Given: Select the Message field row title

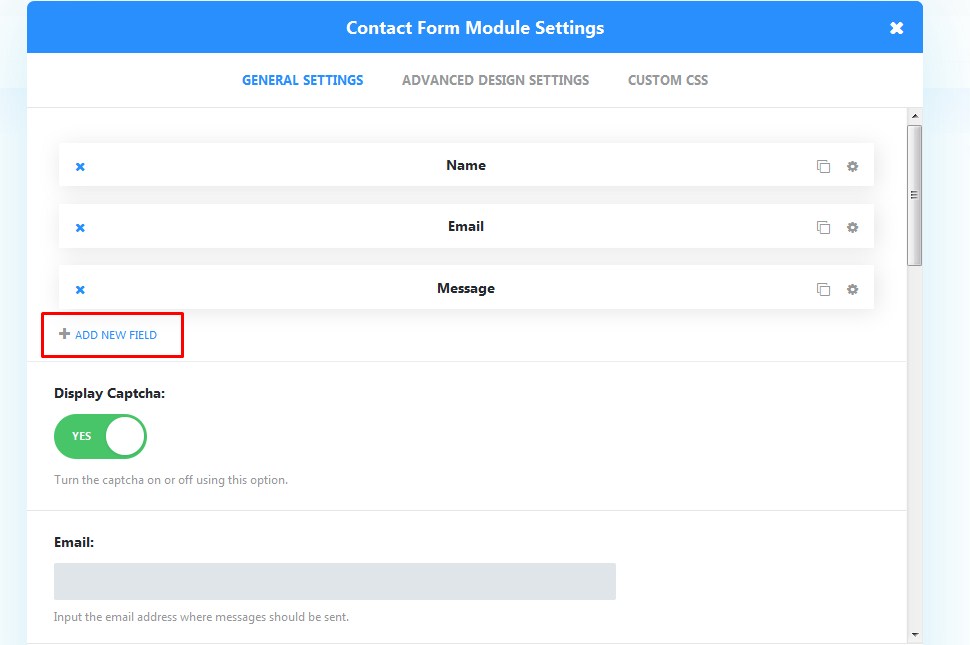Looking at the screenshot, I should [466, 288].
